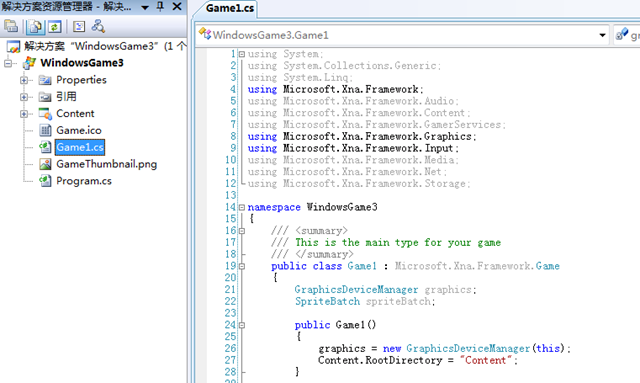Click Properties toolbar icon in Solution Explorer
Image resolution: width=640 pixels, height=383 pixels.
pyautogui.click(x=11, y=27)
